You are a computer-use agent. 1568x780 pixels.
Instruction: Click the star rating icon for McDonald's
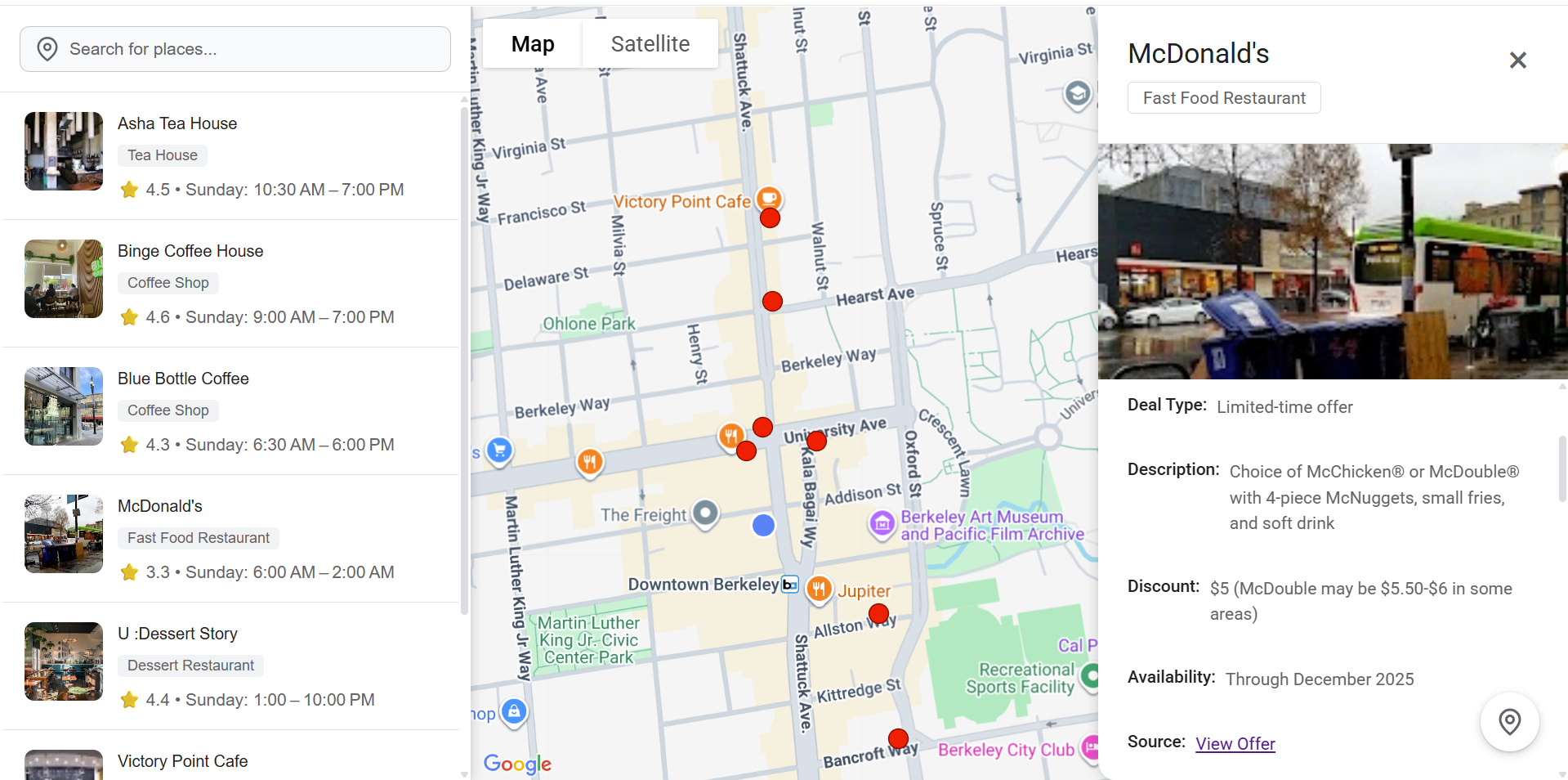pos(129,572)
